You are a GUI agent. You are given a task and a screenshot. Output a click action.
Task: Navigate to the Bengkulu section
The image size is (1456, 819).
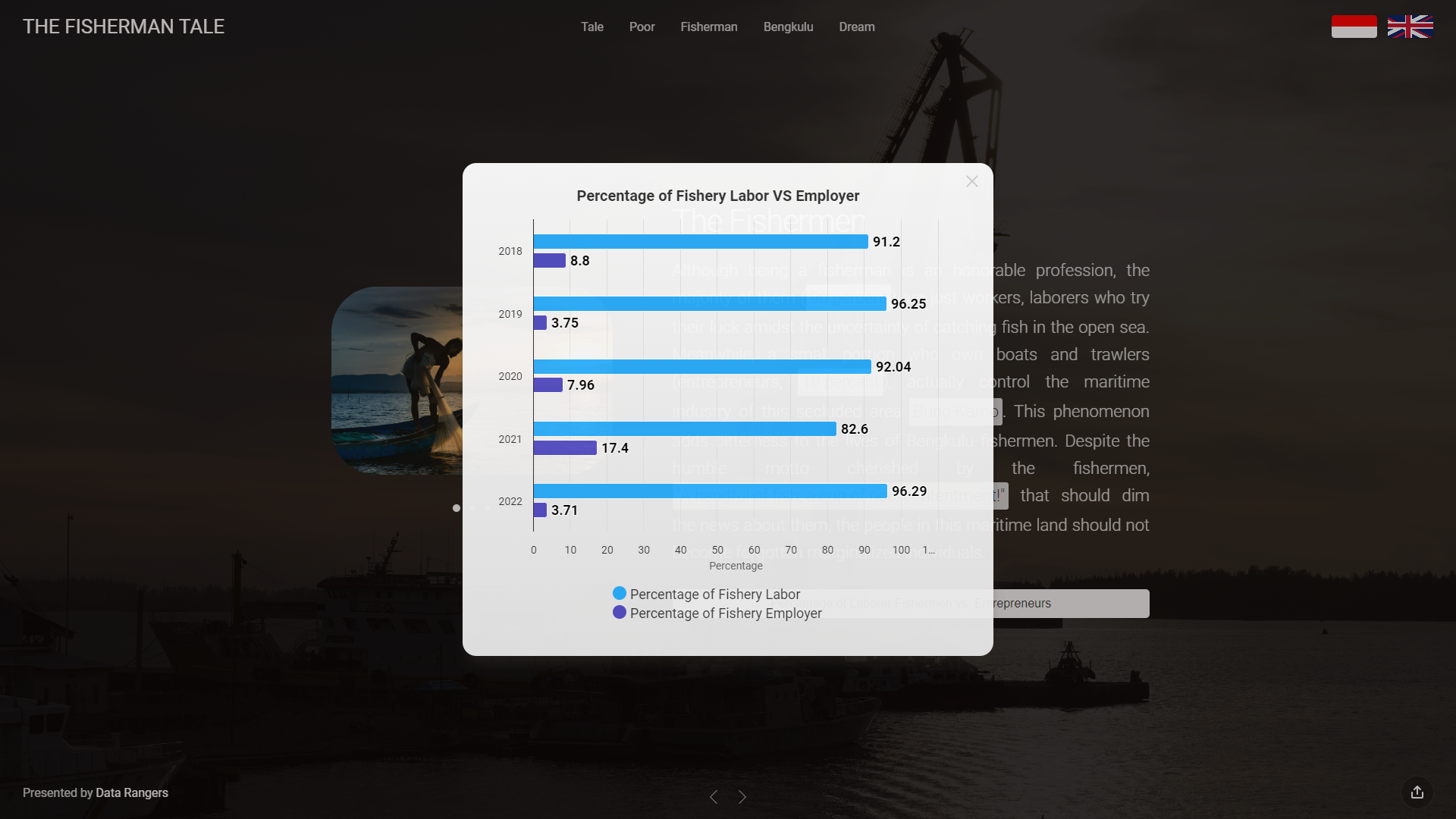tap(788, 27)
